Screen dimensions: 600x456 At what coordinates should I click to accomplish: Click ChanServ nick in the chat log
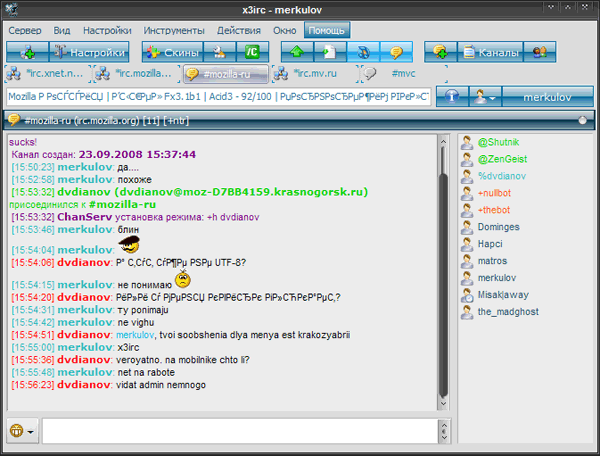point(84,217)
